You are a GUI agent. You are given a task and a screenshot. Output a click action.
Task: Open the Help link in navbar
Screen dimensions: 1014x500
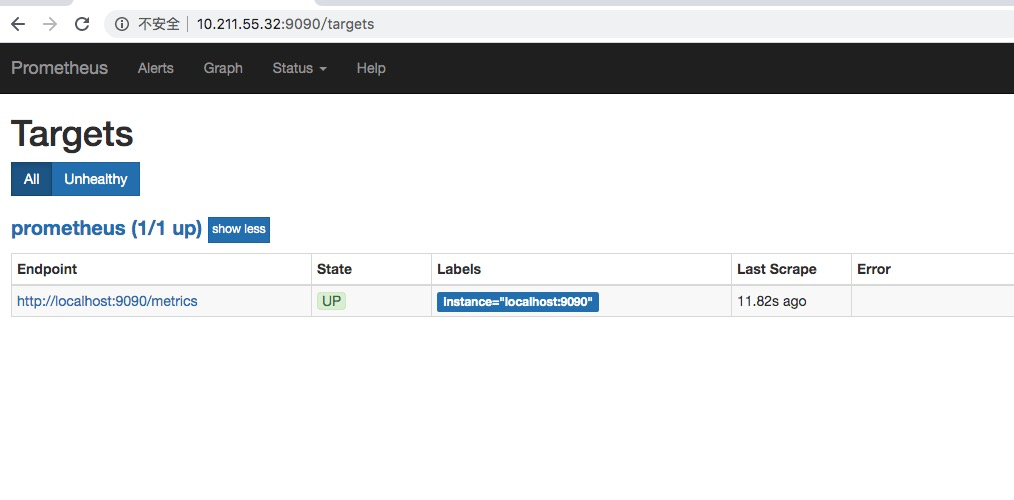[371, 68]
